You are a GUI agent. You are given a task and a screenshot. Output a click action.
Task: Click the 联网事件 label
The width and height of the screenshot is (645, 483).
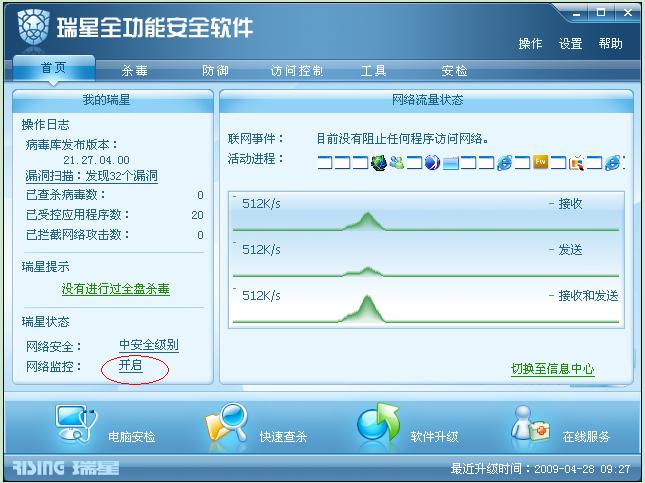tap(255, 139)
